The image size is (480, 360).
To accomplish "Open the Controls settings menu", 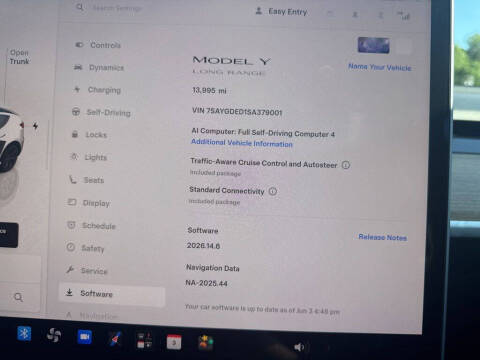I will point(98,45).
